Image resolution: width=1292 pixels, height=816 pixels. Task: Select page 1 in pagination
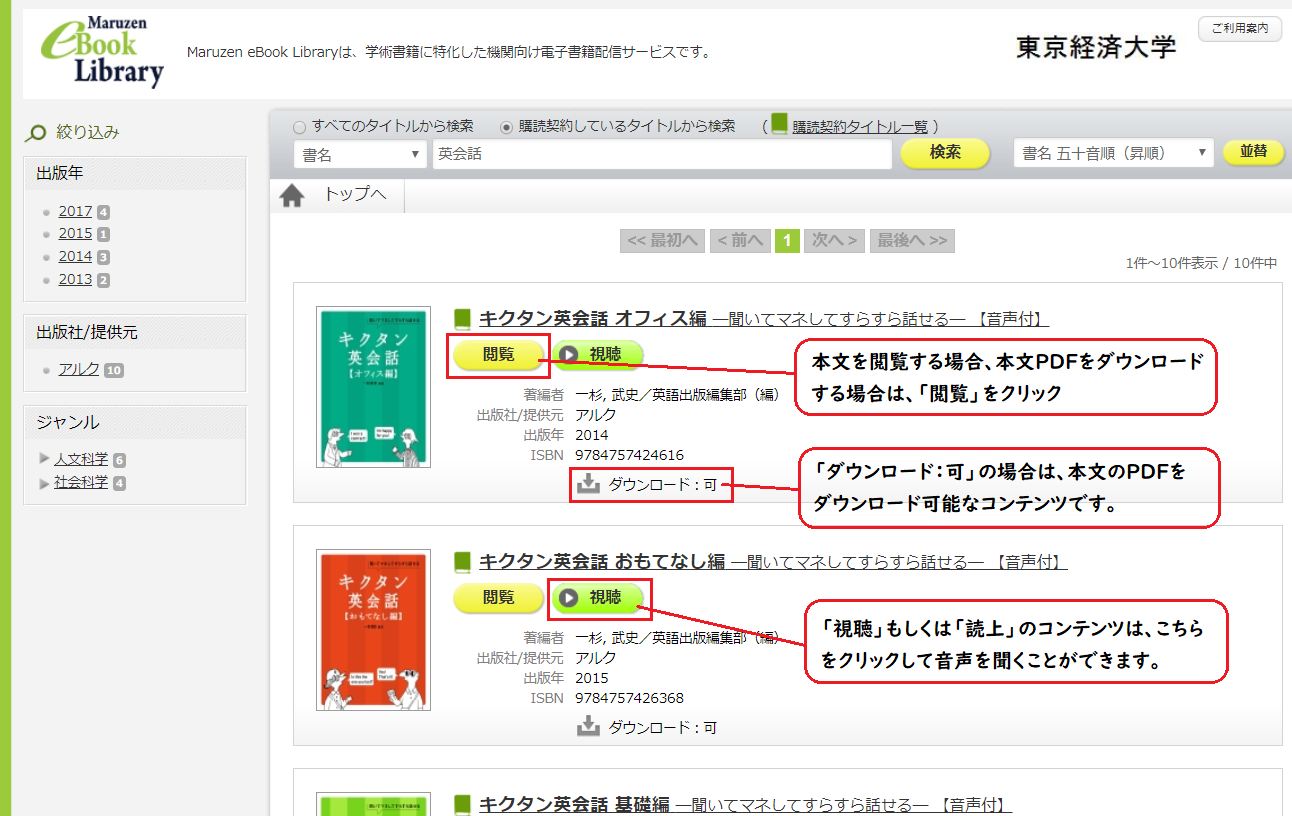(787, 241)
